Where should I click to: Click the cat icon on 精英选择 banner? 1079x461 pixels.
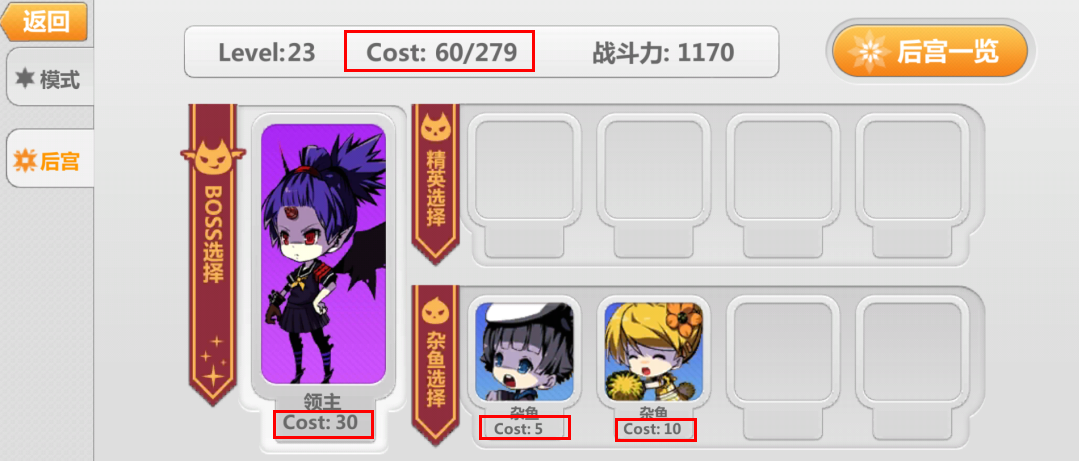click(x=435, y=127)
